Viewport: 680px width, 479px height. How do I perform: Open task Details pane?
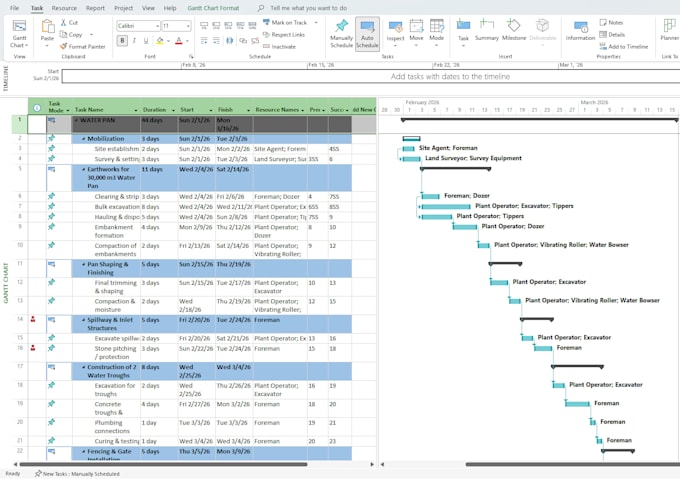[x=612, y=35]
